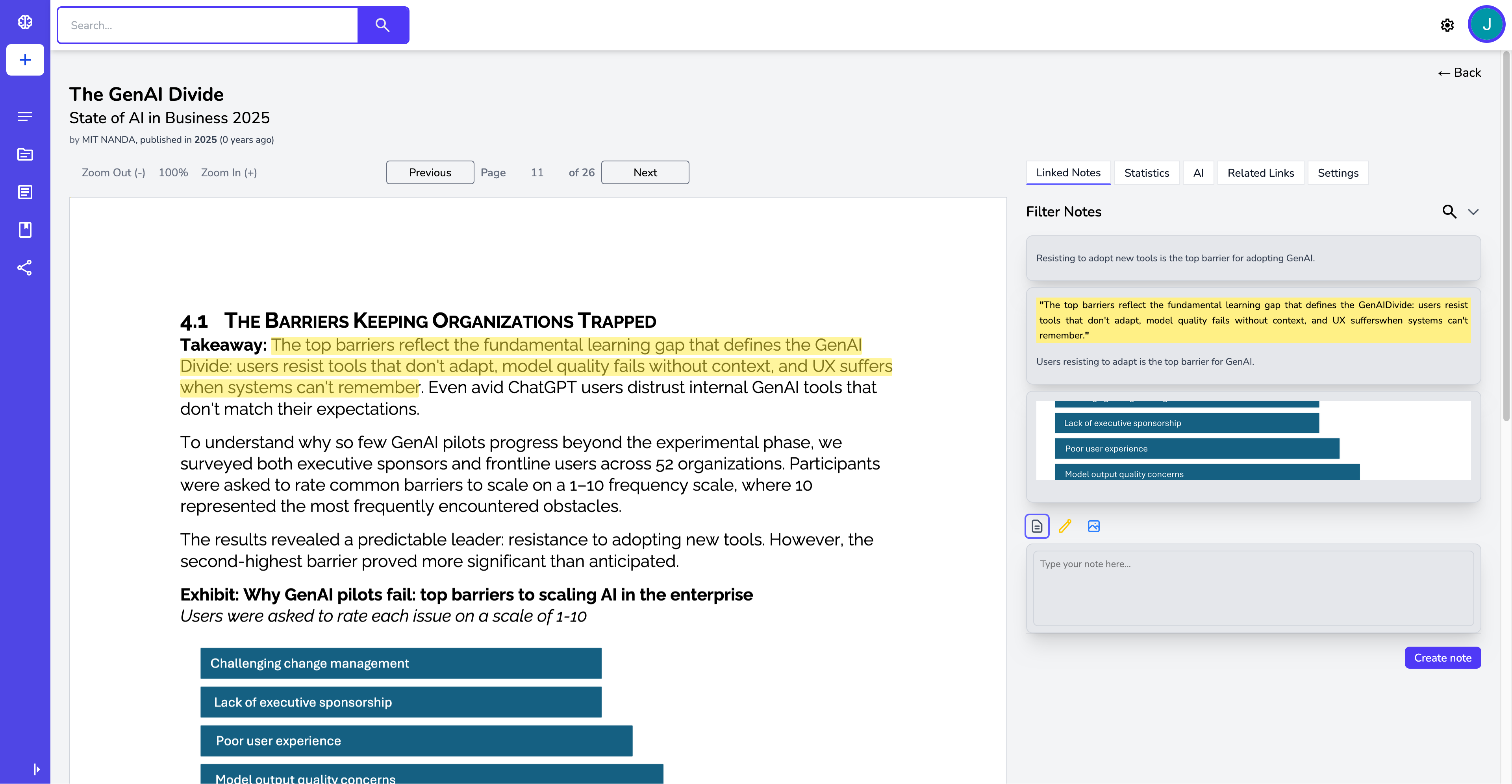
Task: Open the settings gear icon
Action: [1447, 25]
